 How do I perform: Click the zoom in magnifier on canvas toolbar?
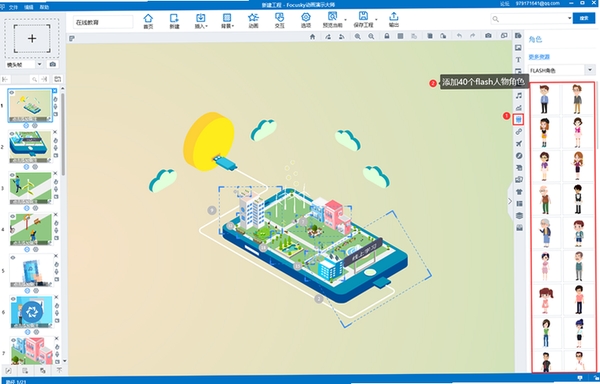(357, 36)
